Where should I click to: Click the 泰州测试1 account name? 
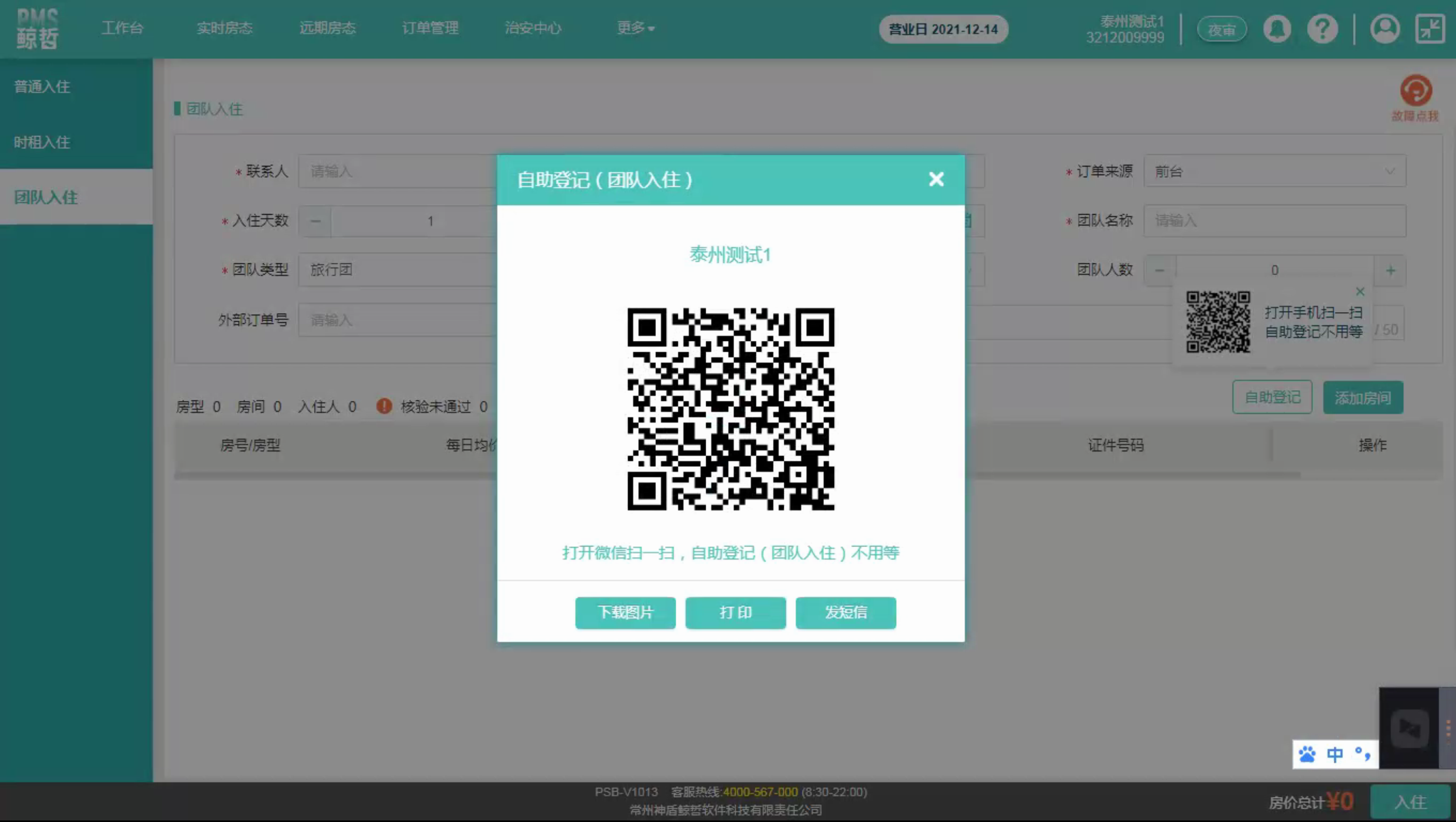point(1131,21)
